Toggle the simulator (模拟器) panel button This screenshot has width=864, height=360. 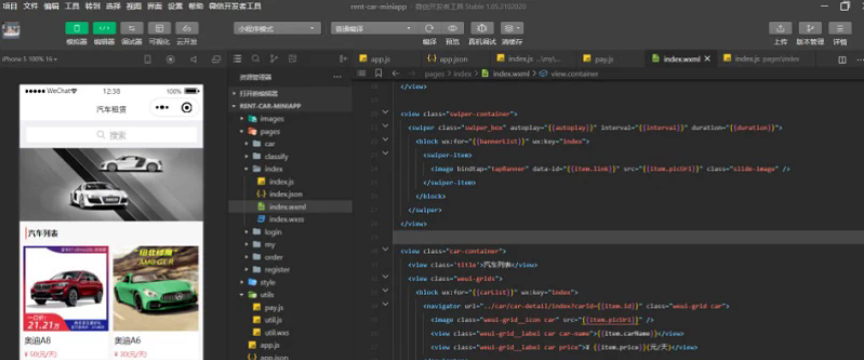(77, 28)
